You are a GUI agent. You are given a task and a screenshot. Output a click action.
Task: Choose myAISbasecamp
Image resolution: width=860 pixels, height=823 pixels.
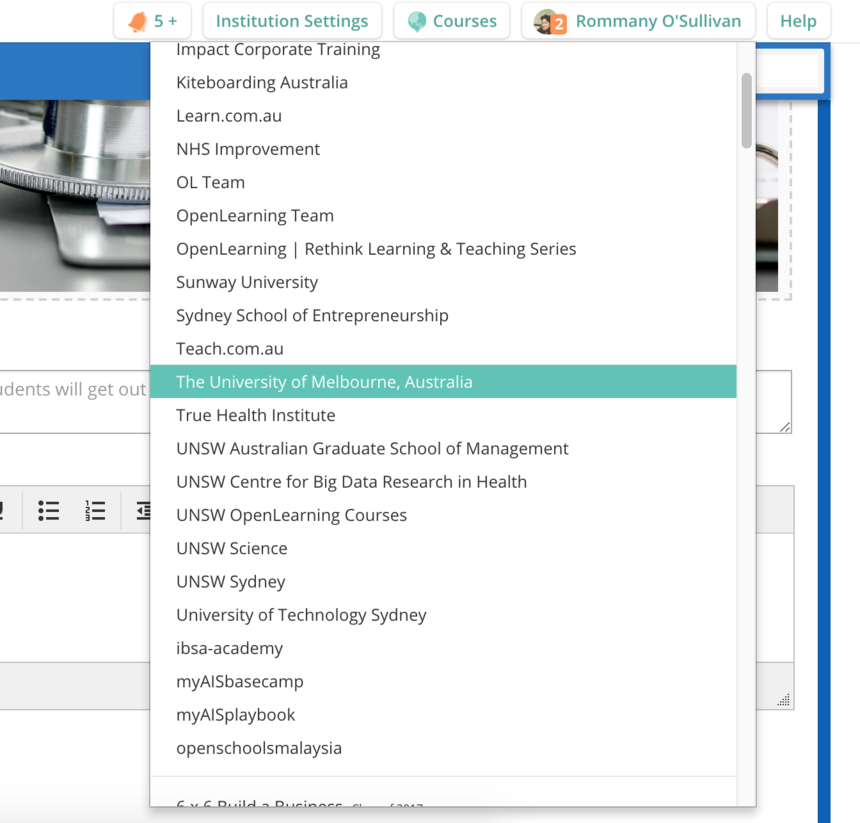pyautogui.click(x=443, y=682)
